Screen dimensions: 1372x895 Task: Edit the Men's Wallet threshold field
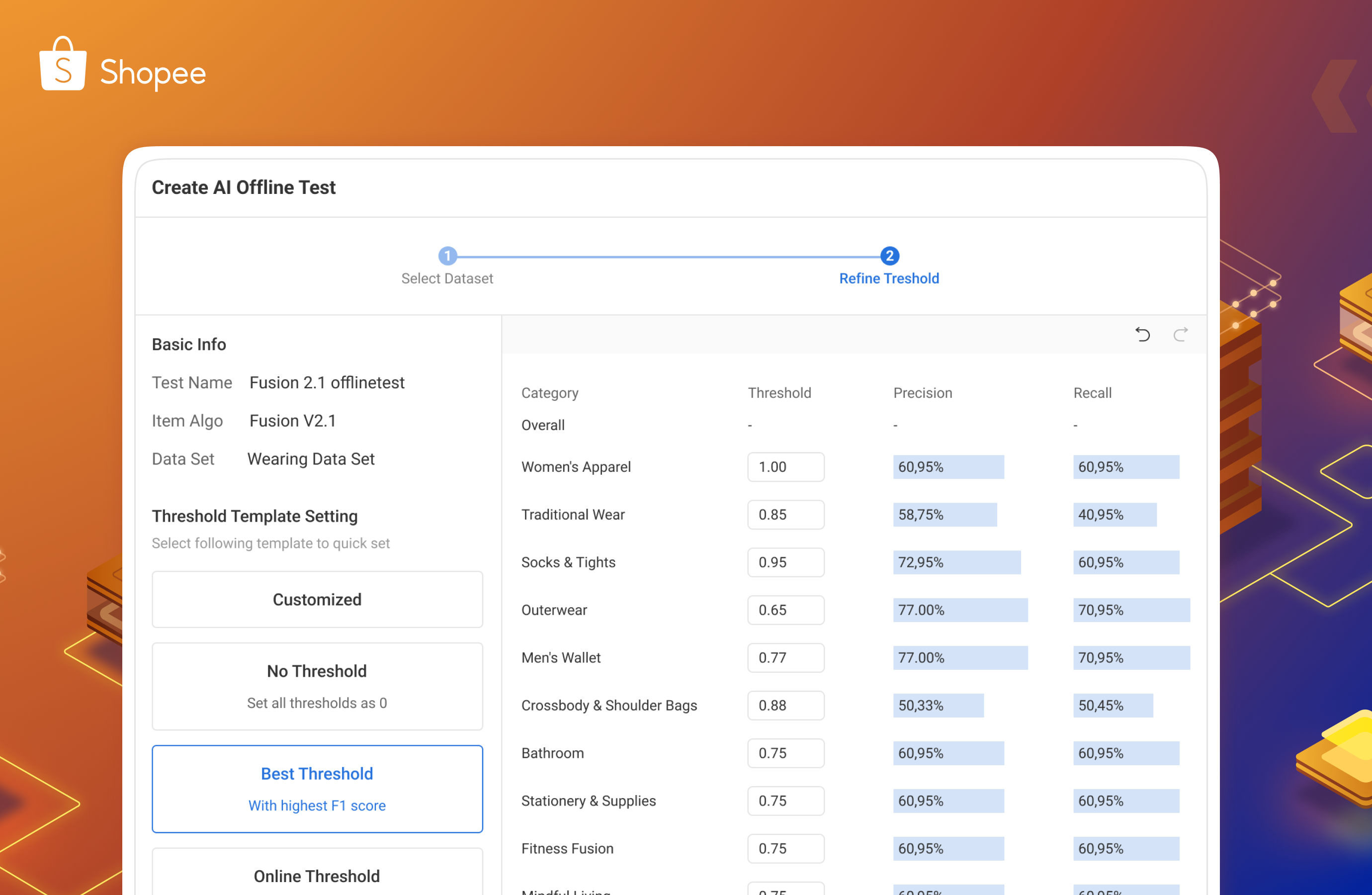[x=786, y=658]
